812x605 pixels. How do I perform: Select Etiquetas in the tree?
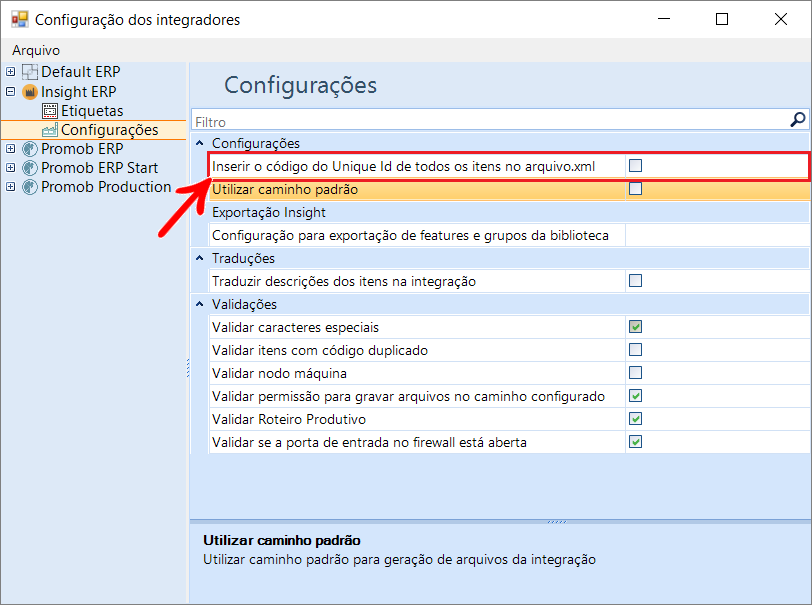92,111
